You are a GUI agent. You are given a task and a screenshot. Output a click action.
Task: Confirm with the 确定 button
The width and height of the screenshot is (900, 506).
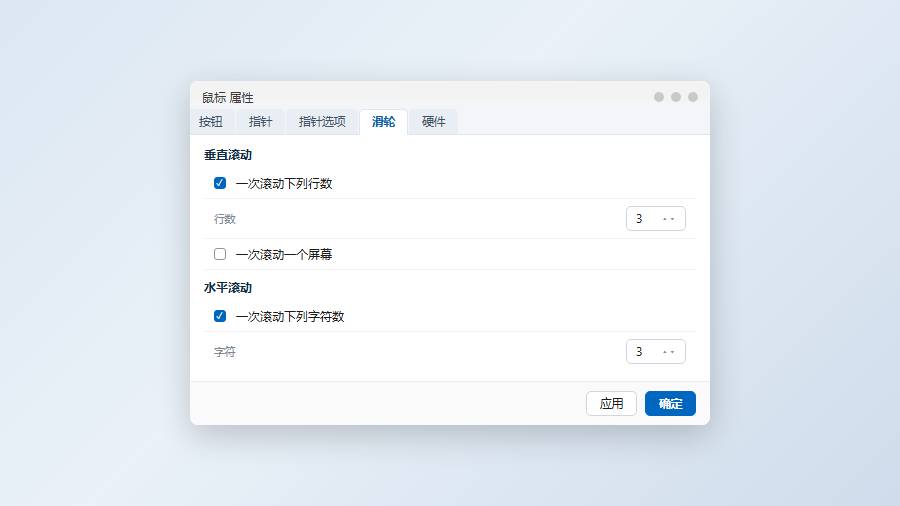coord(670,403)
